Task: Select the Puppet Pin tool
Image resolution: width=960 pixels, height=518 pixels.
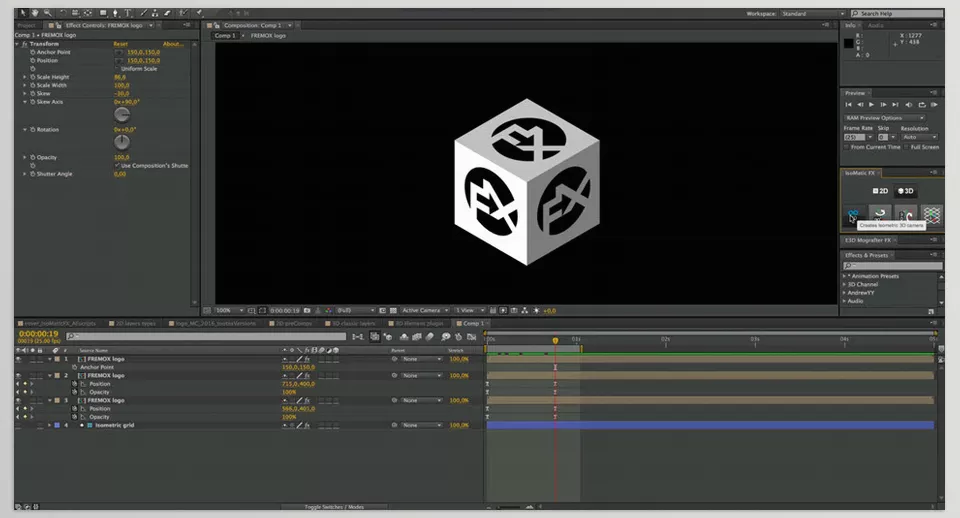Action: (199, 13)
